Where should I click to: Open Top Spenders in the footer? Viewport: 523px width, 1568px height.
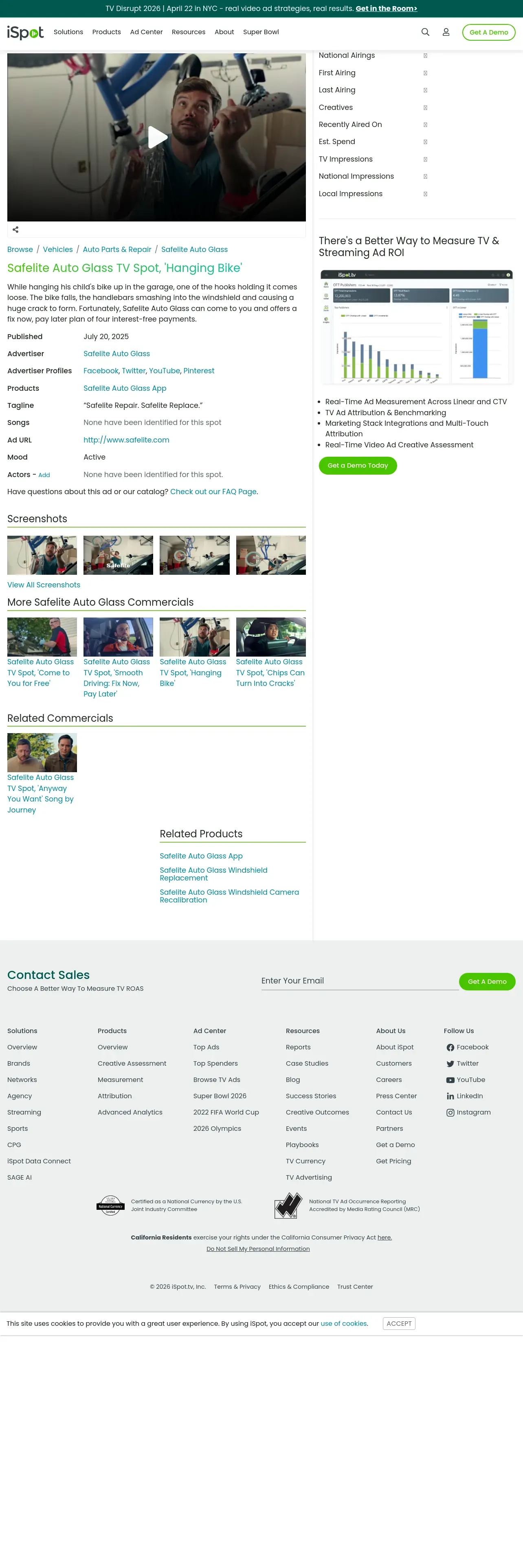click(215, 1064)
